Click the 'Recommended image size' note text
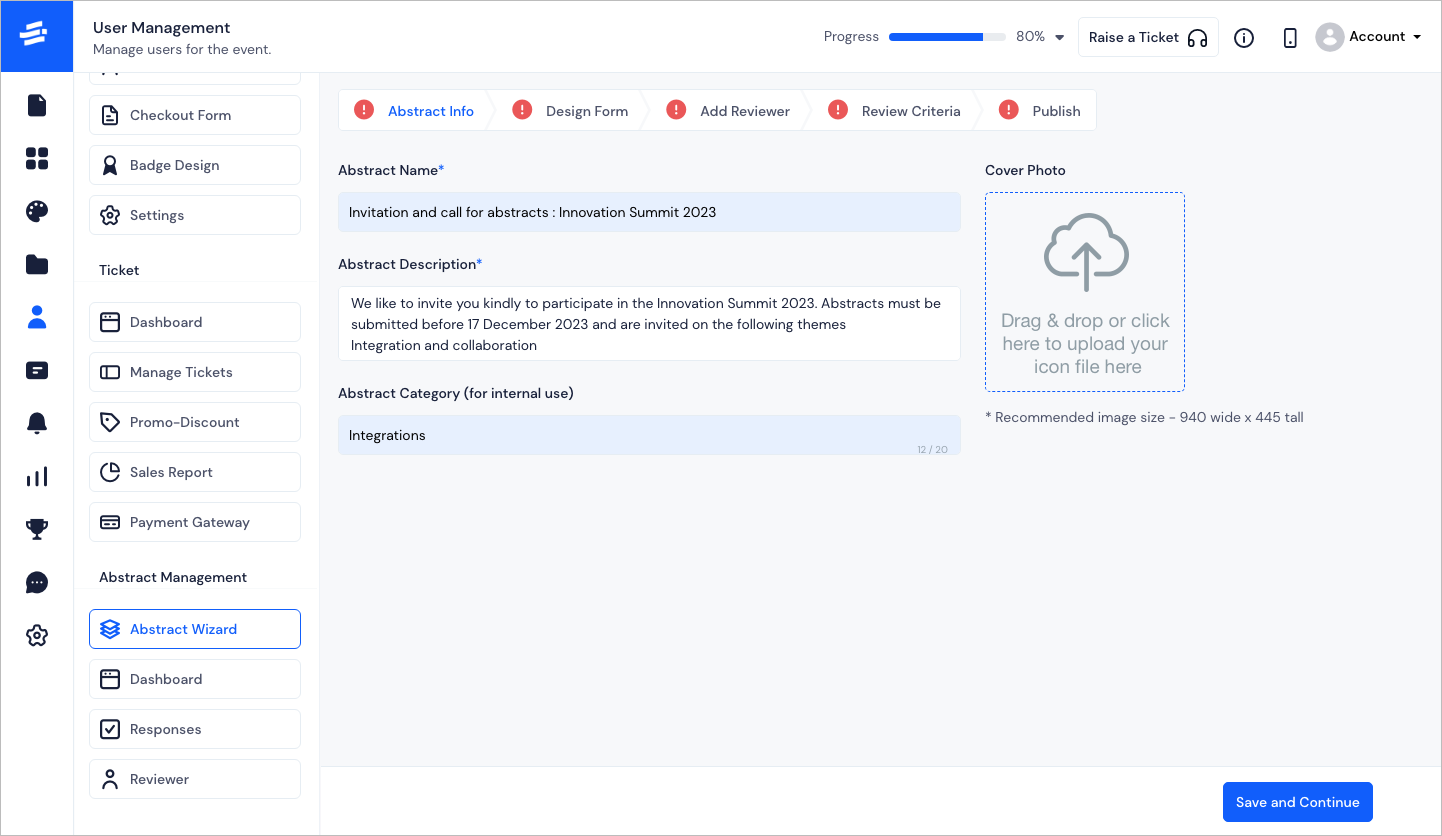Image resolution: width=1442 pixels, height=836 pixels. pos(1144,417)
